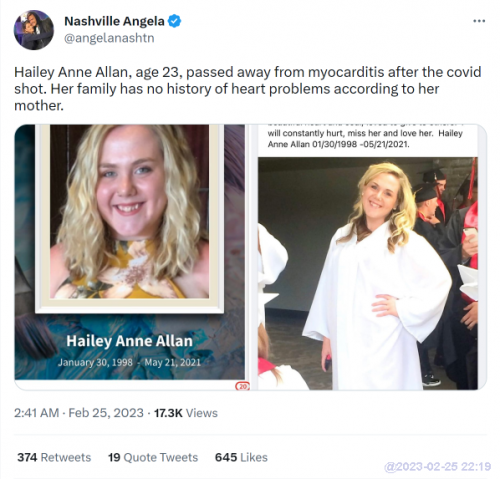Show the 645 Likes list
The height and width of the screenshot is (479, 500).
pos(241,457)
